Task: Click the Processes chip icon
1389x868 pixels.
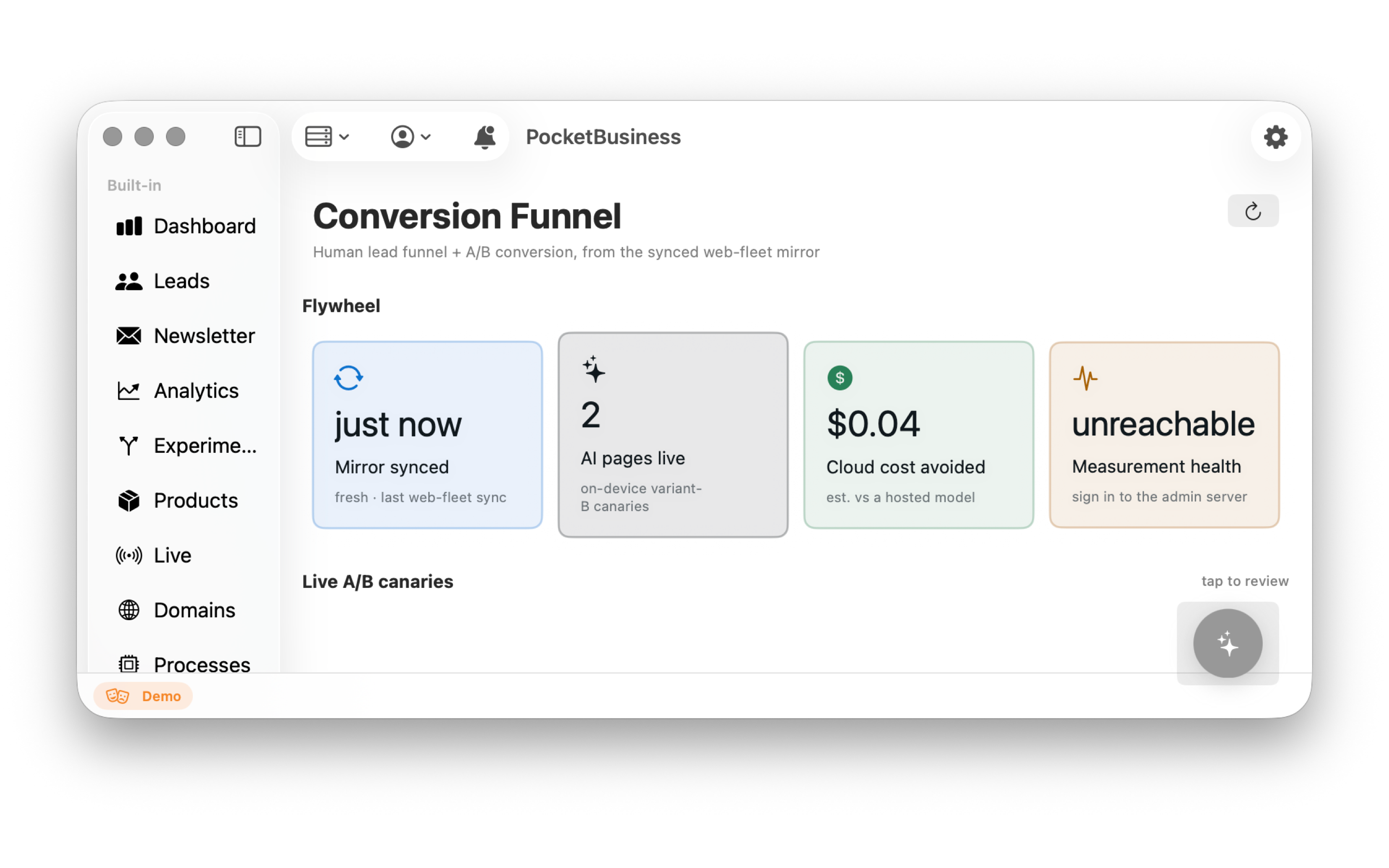Action: coord(129,665)
